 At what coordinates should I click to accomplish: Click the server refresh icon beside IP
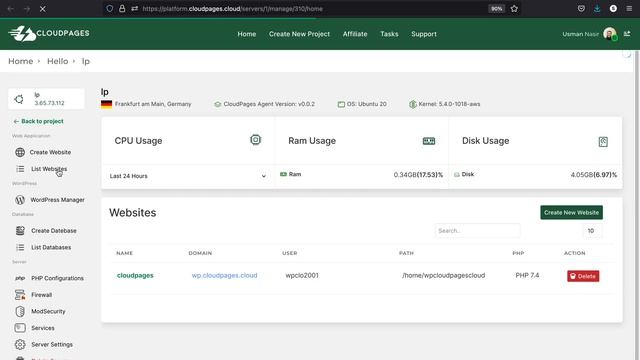point(19,99)
